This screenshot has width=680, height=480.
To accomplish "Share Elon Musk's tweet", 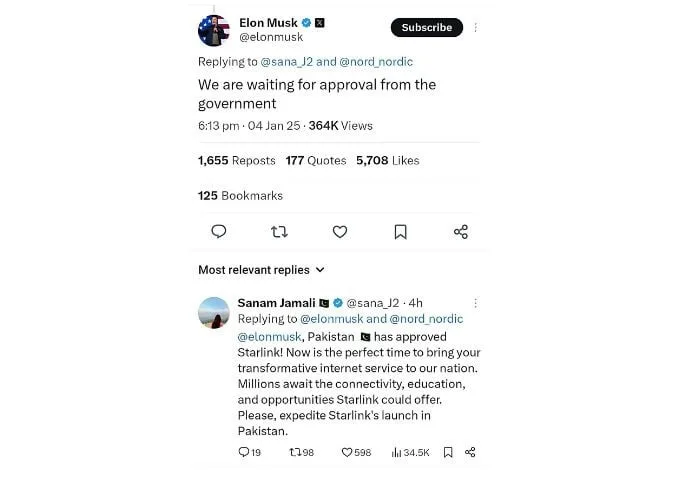I will tap(461, 232).
